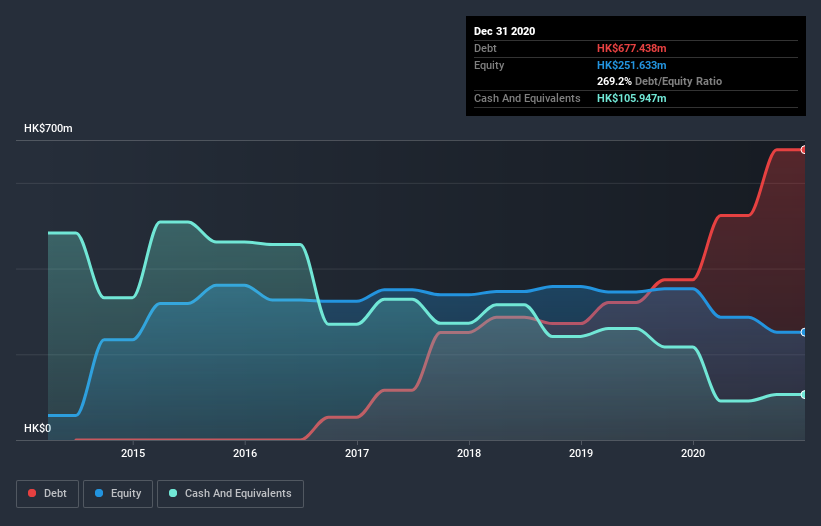Click the 2020 x-axis label

point(693,453)
